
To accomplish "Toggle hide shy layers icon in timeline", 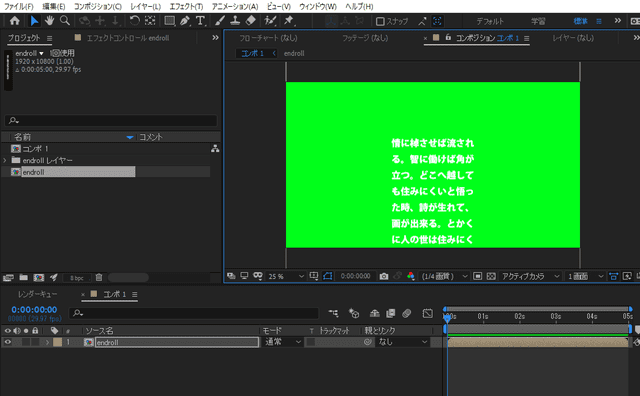I will pyautogui.click(x=374, y=313).
